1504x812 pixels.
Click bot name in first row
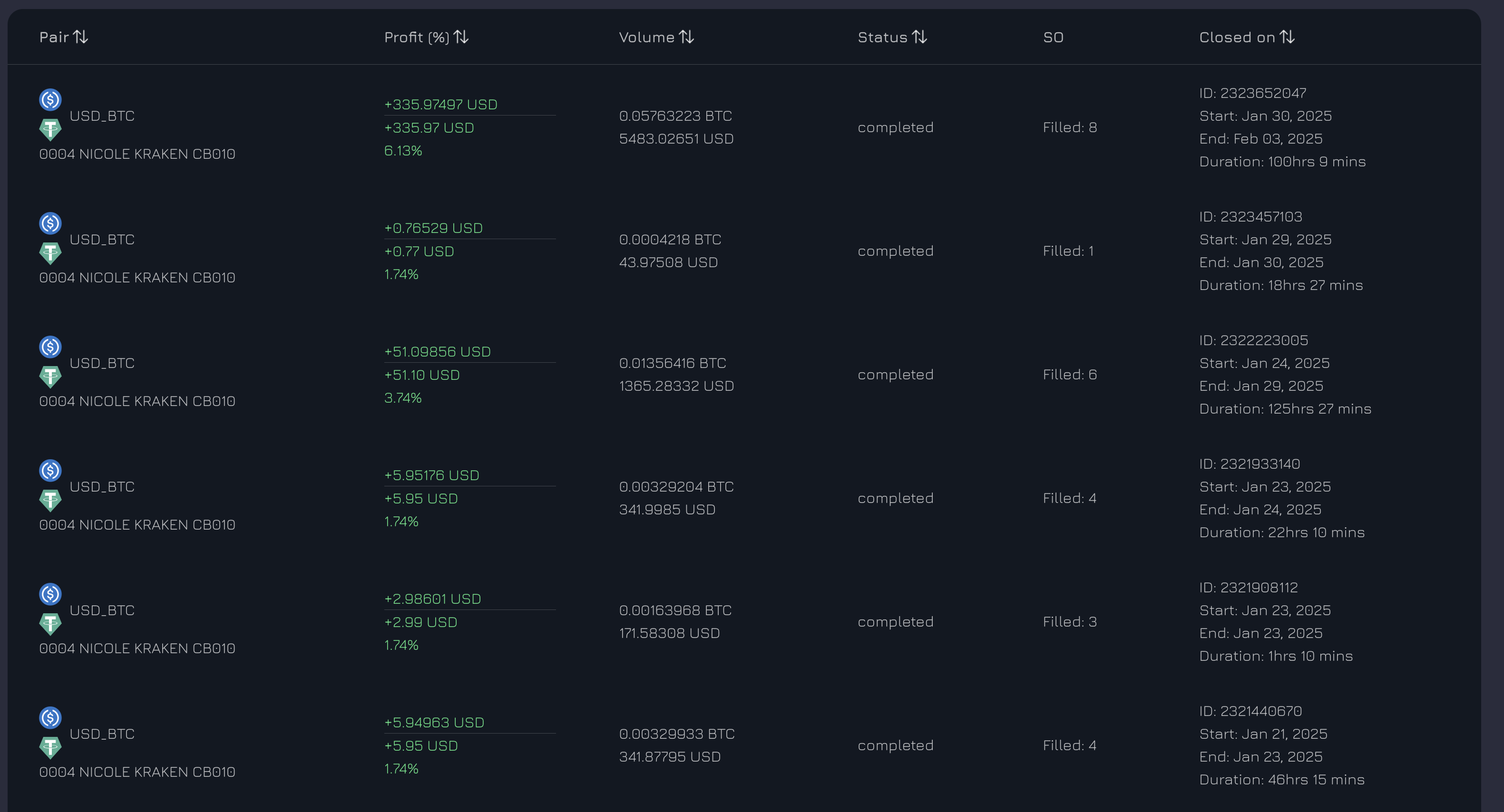pos(137,154)
